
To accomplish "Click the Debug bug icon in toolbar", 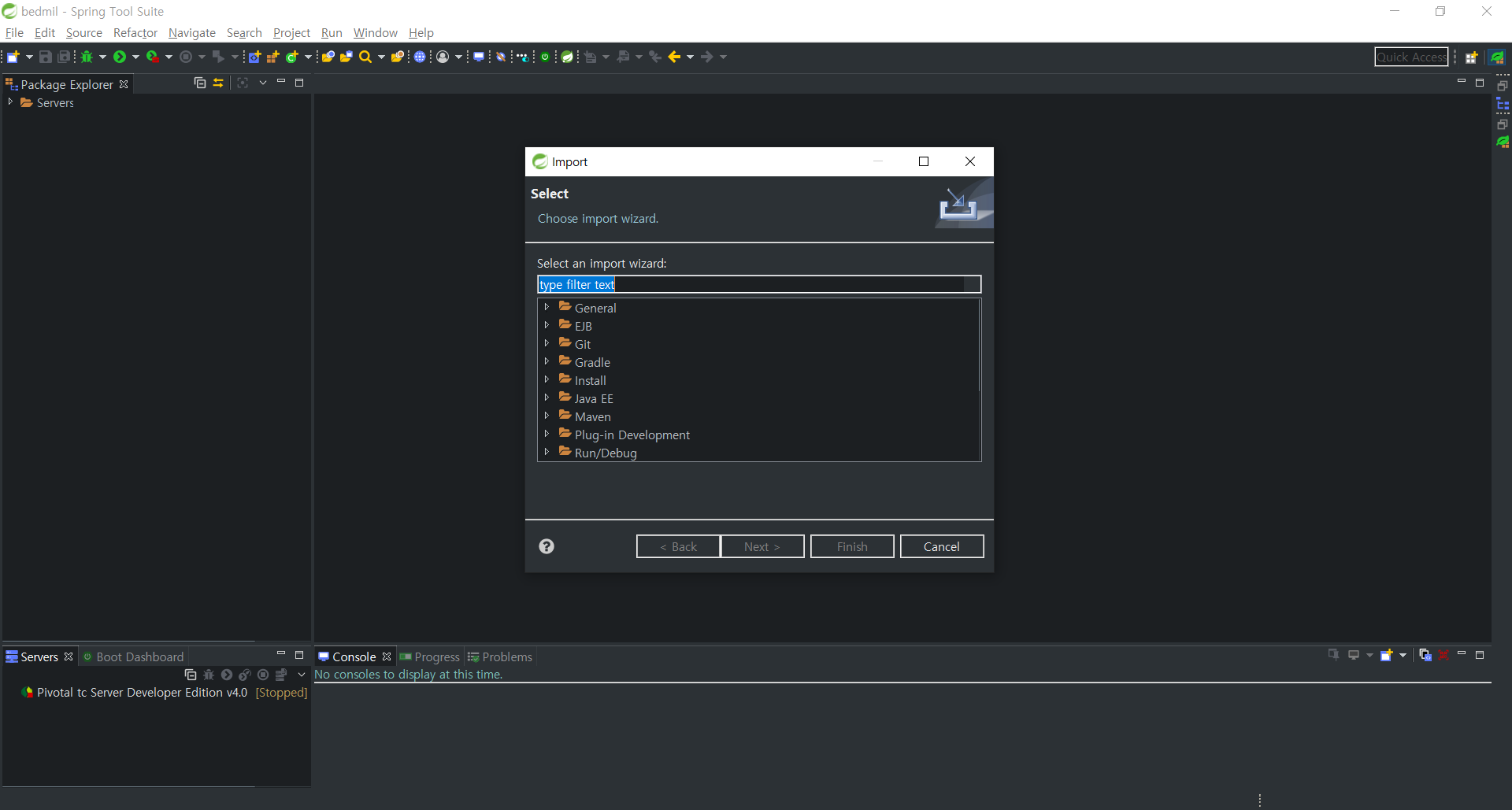I will click(x=87, y=57).
